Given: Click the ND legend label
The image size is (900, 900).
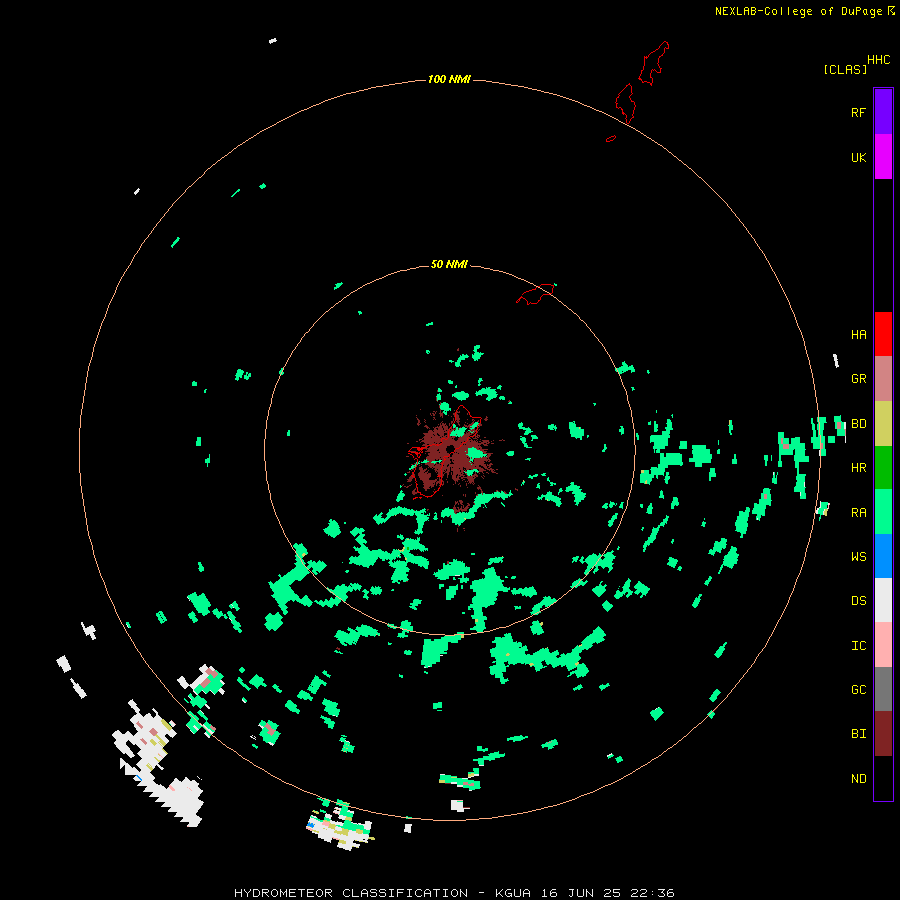Looking at the screenshot, I should pyautogui.click(x=858, y=779).
